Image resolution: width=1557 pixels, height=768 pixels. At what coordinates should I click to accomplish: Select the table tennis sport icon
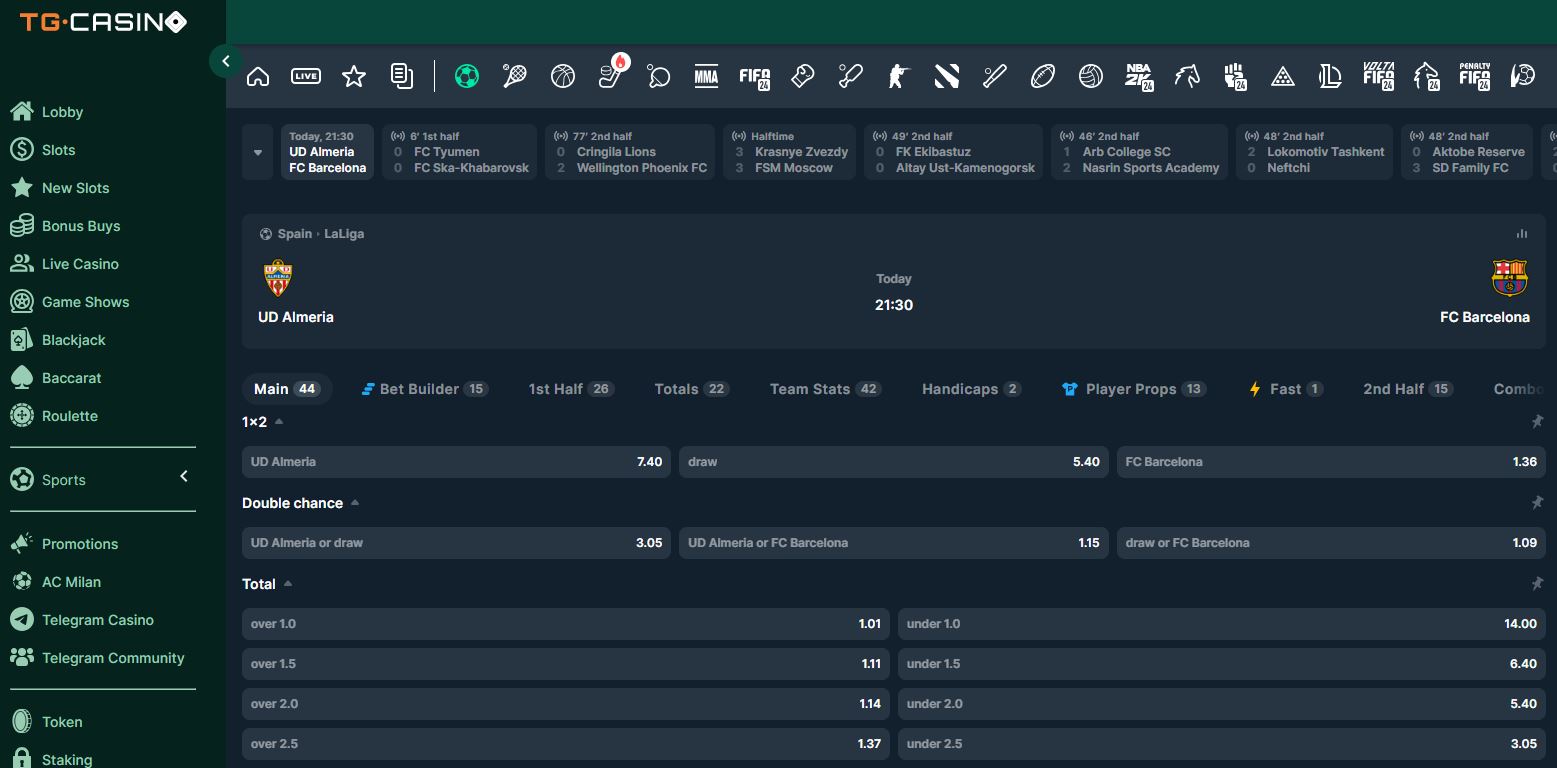[x=659, y=76]
